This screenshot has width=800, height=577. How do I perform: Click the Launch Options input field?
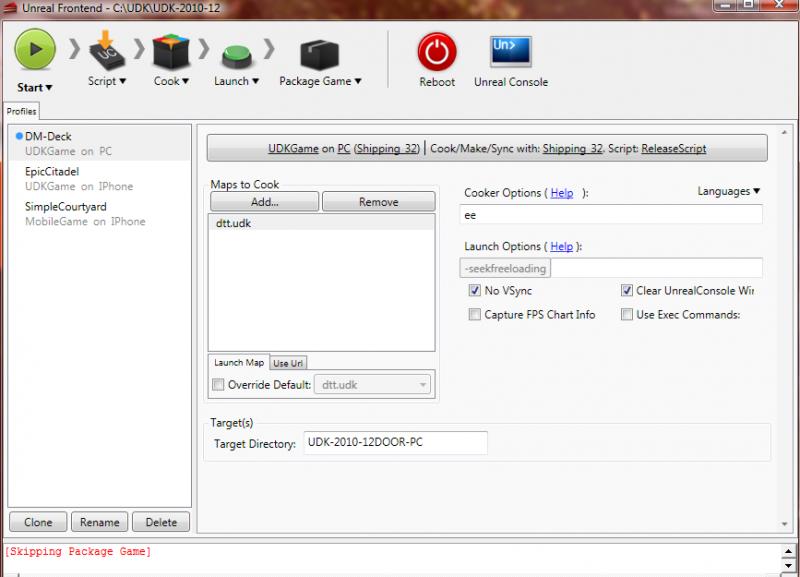[x=657, y=268]
